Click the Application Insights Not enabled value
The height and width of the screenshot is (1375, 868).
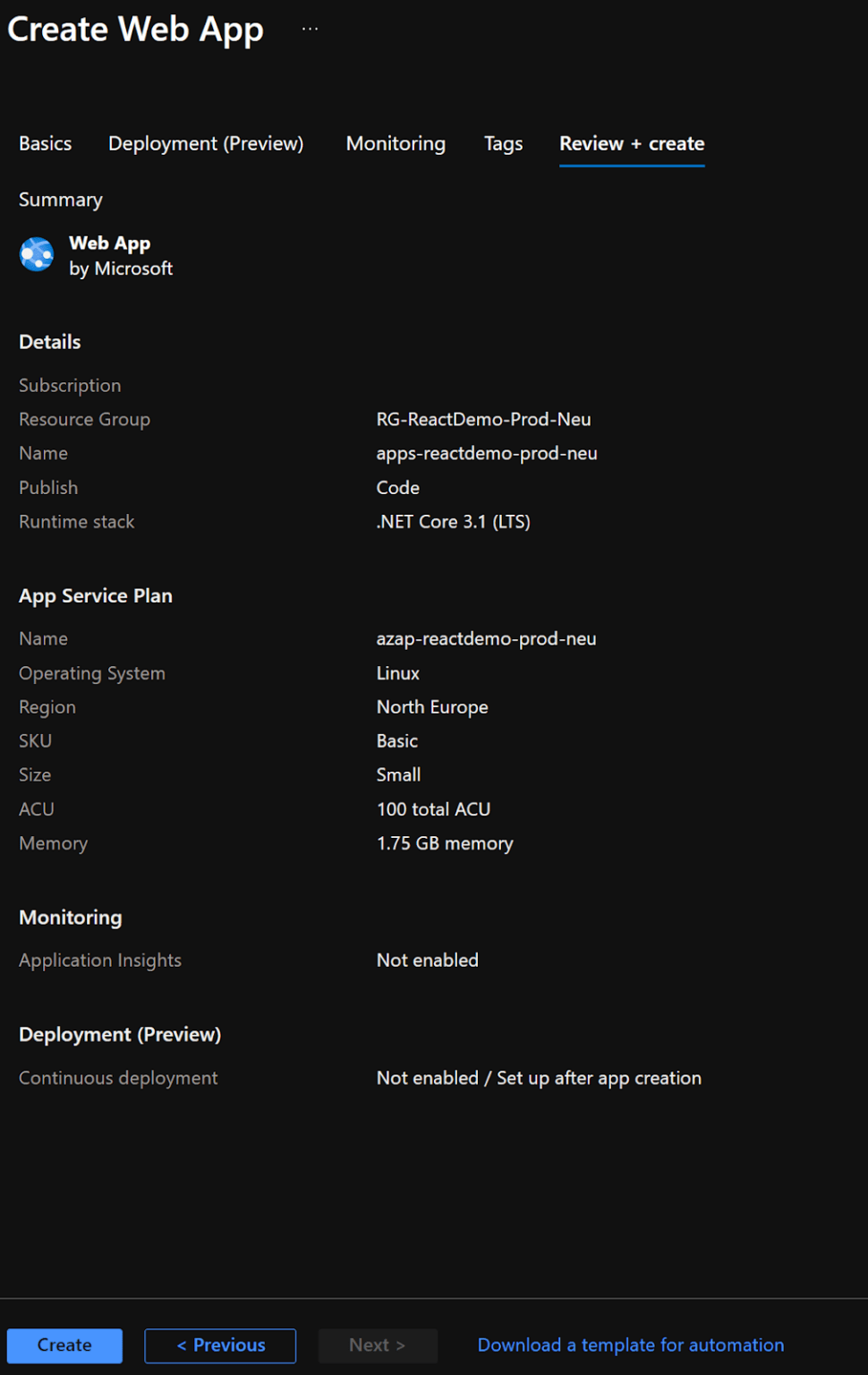click(427, 960)
